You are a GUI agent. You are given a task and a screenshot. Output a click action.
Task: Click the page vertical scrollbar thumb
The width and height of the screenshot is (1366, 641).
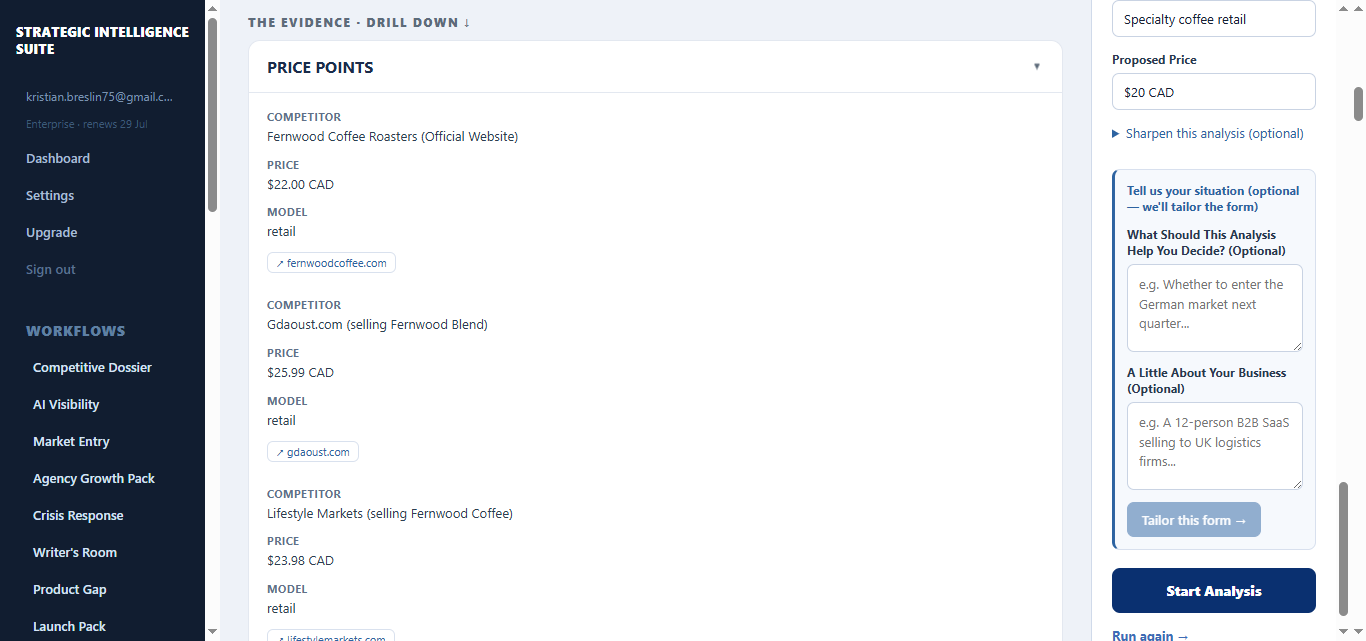[1358, 104]
